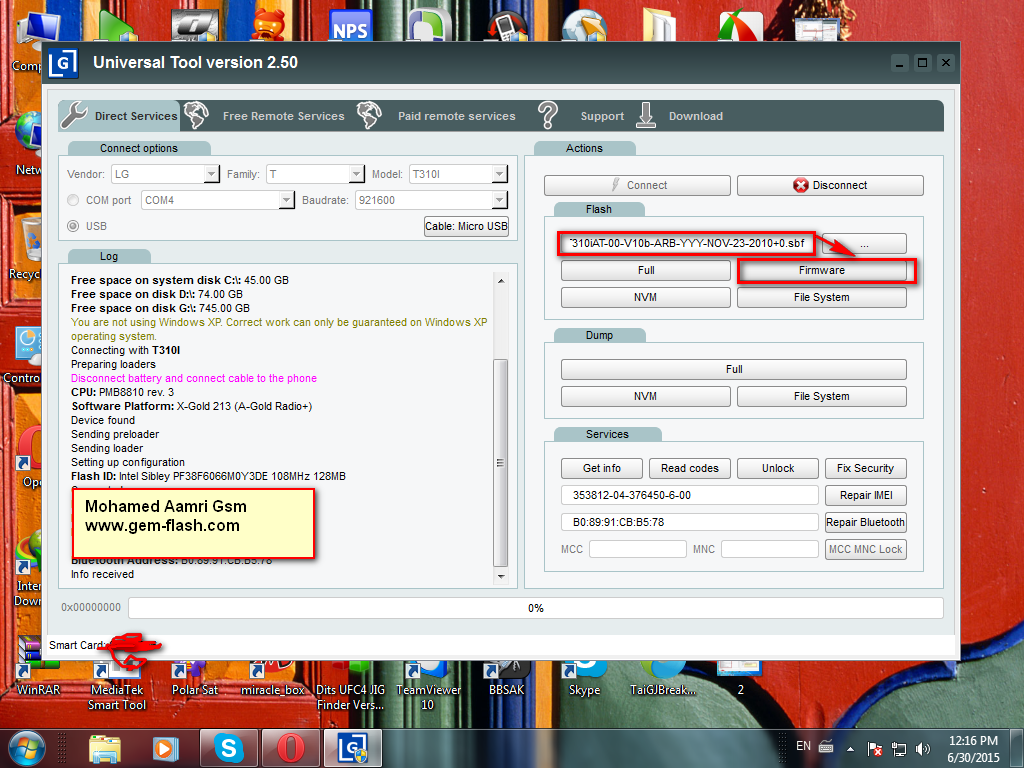Click the Fix Security button
This screenshot has width=1024, height=768.
[x=865, y=468]
